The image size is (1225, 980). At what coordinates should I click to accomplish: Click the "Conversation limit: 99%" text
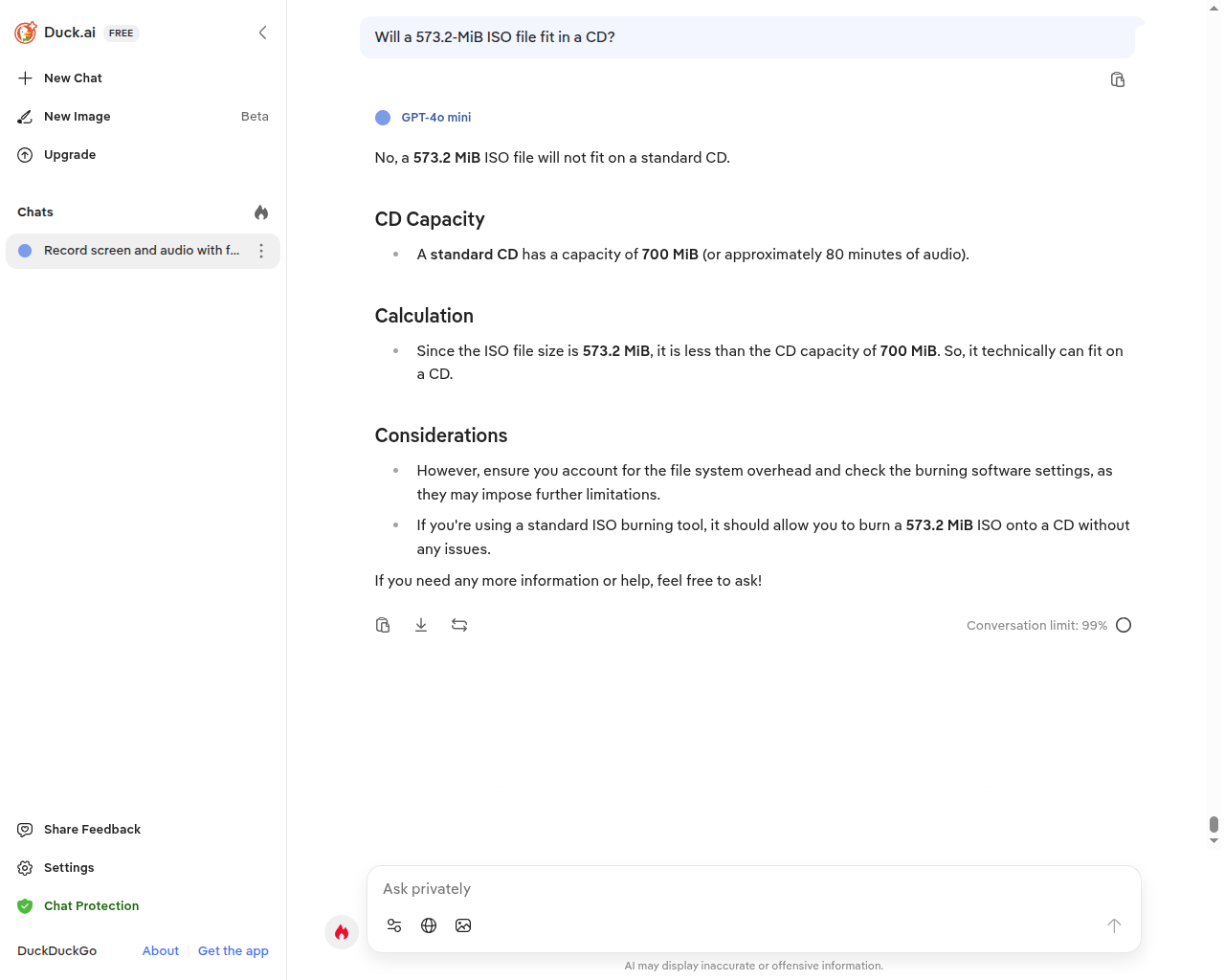(1036, 626)
